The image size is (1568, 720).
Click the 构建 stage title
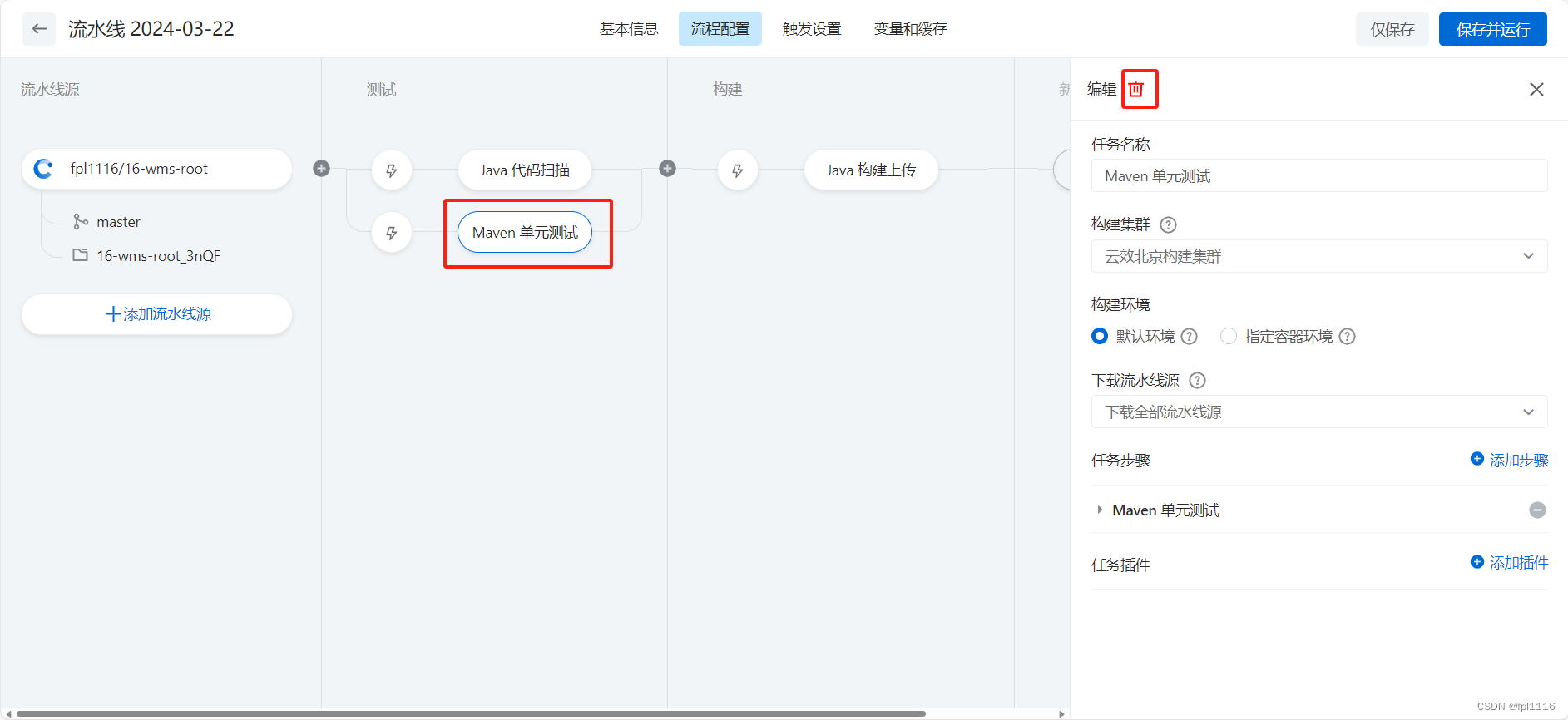[727, 90]
